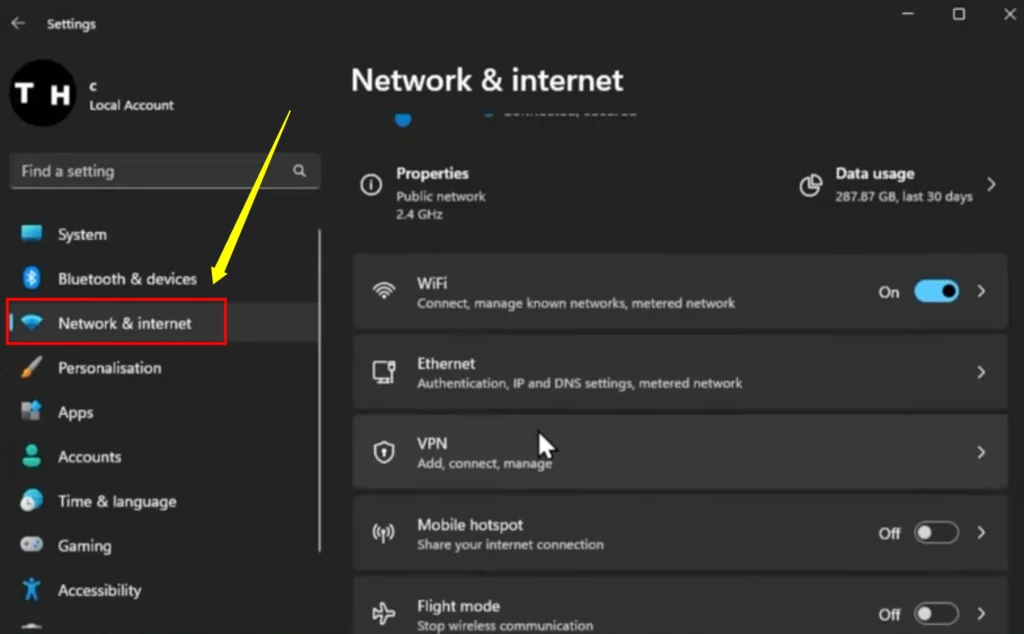Select System in the sidebar
The image size is (1024, 634).
coord(163,234)
